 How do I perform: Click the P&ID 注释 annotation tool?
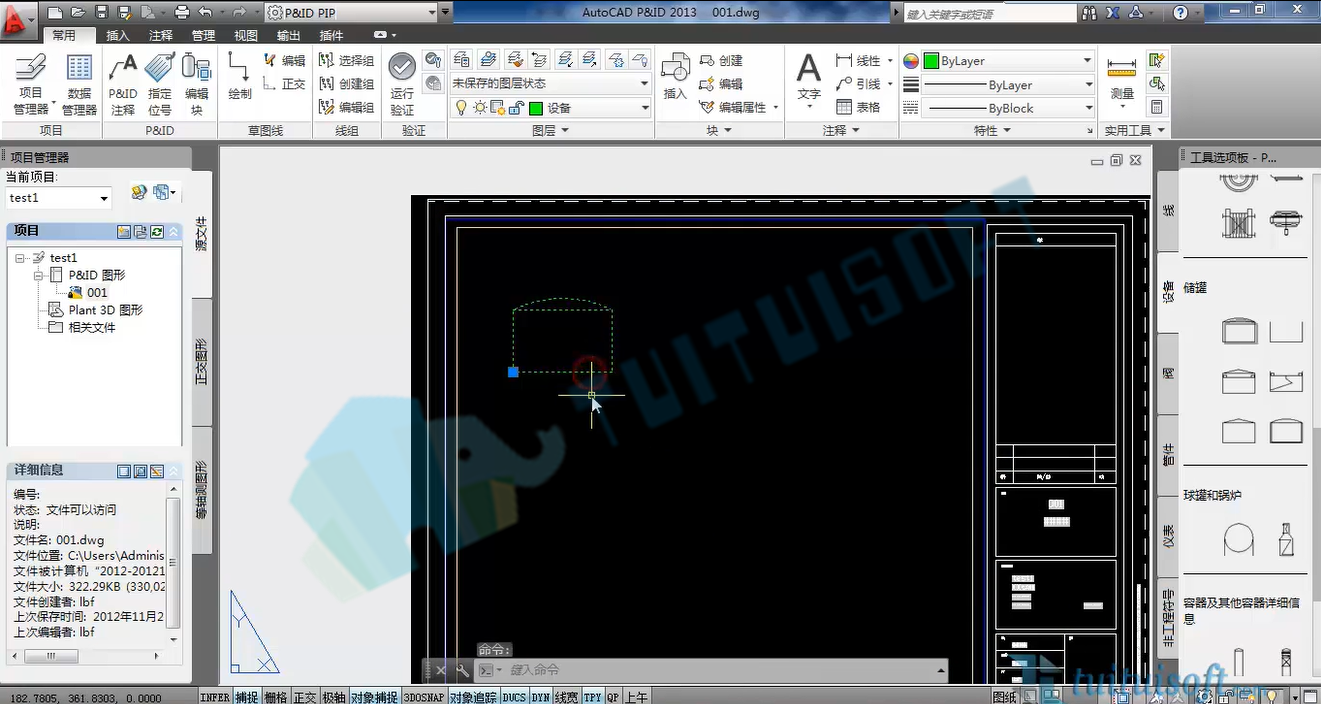123,84
